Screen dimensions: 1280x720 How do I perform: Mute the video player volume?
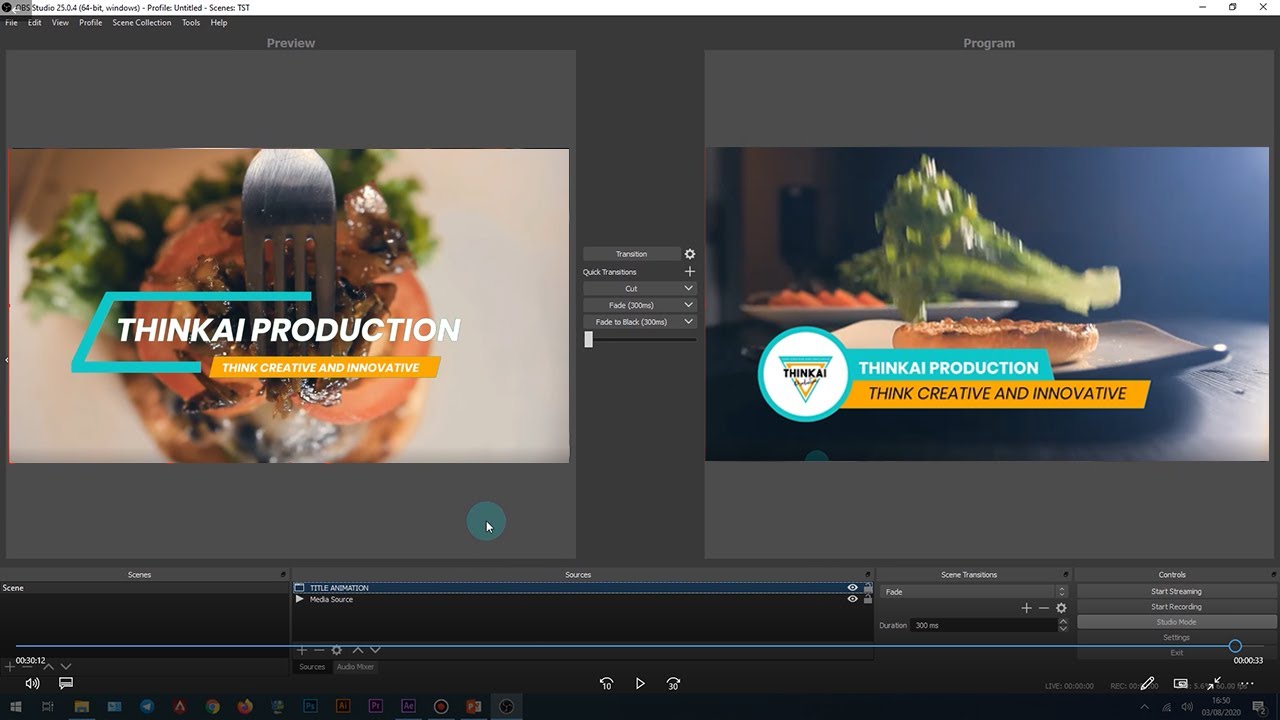32,683
